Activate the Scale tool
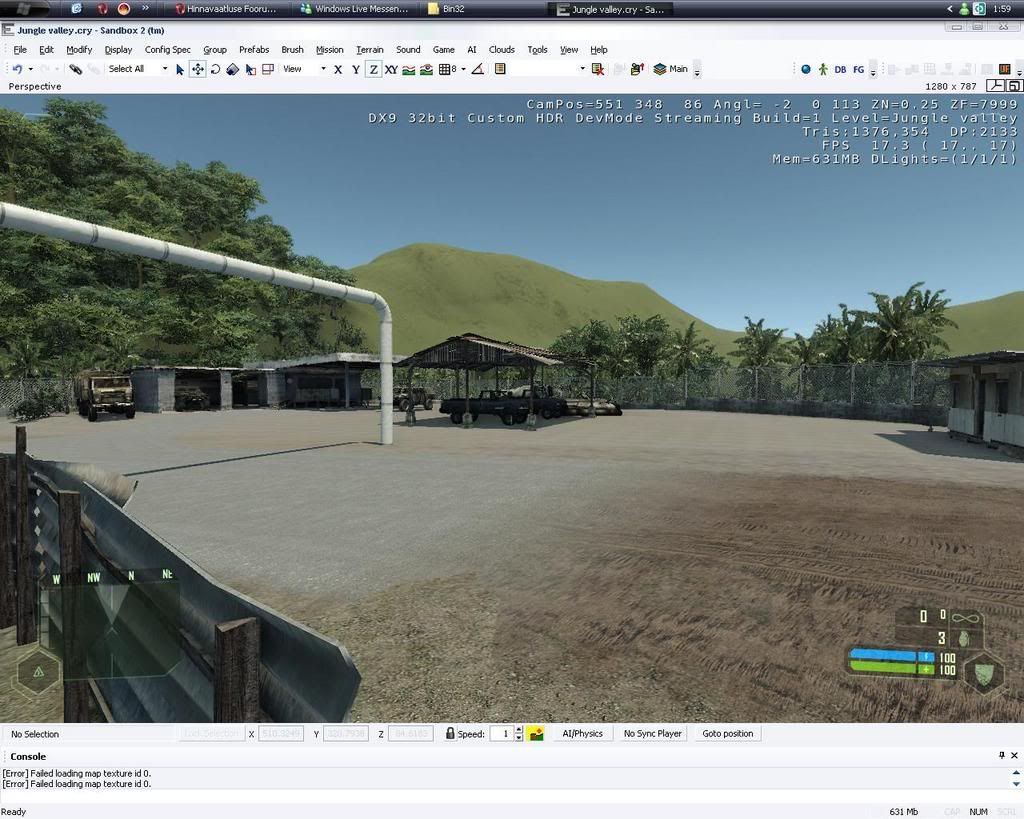Image resolution: width=1024 pixels, height=819 pixels. (232, 69)
